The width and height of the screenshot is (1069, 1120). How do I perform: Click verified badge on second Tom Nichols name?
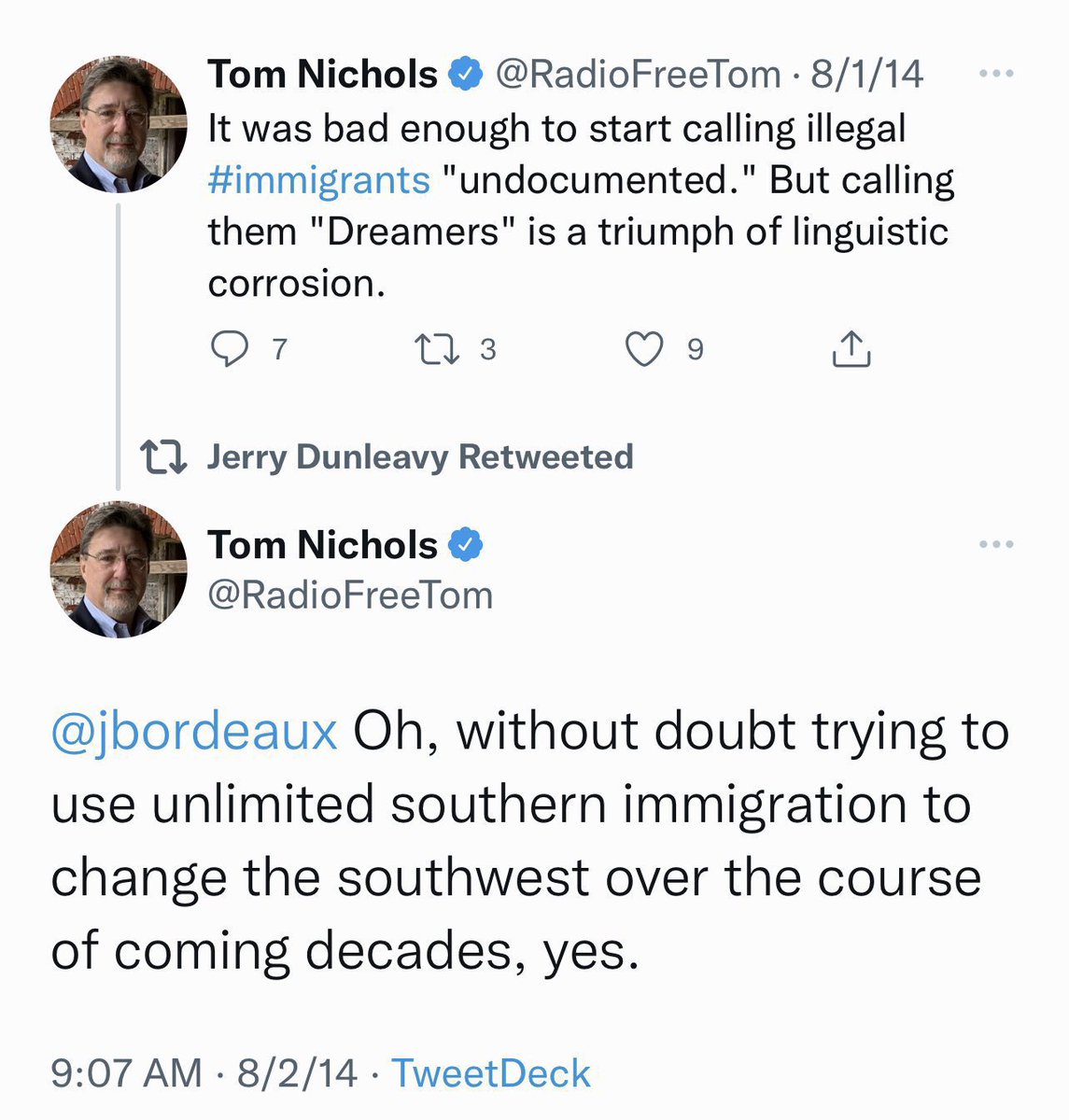click(x=467, y=544)
